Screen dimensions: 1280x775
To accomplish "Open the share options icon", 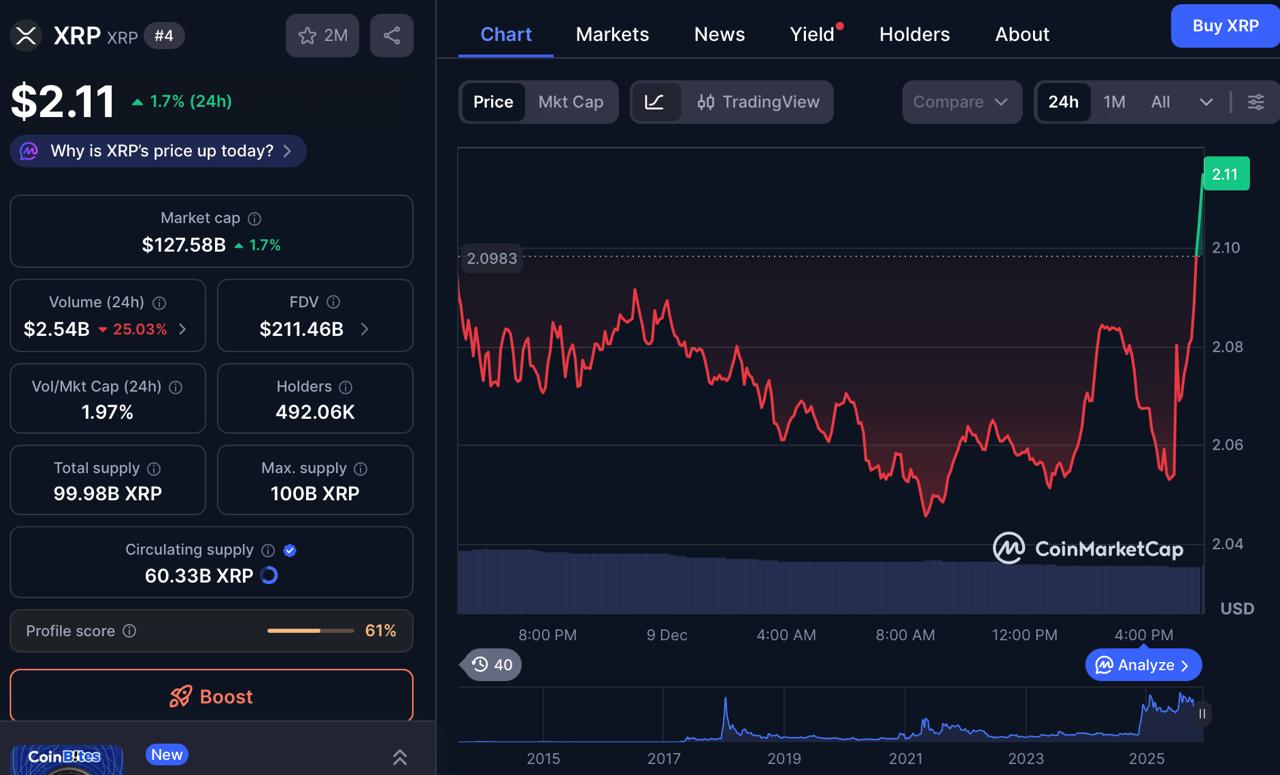I will pos(391,35).
